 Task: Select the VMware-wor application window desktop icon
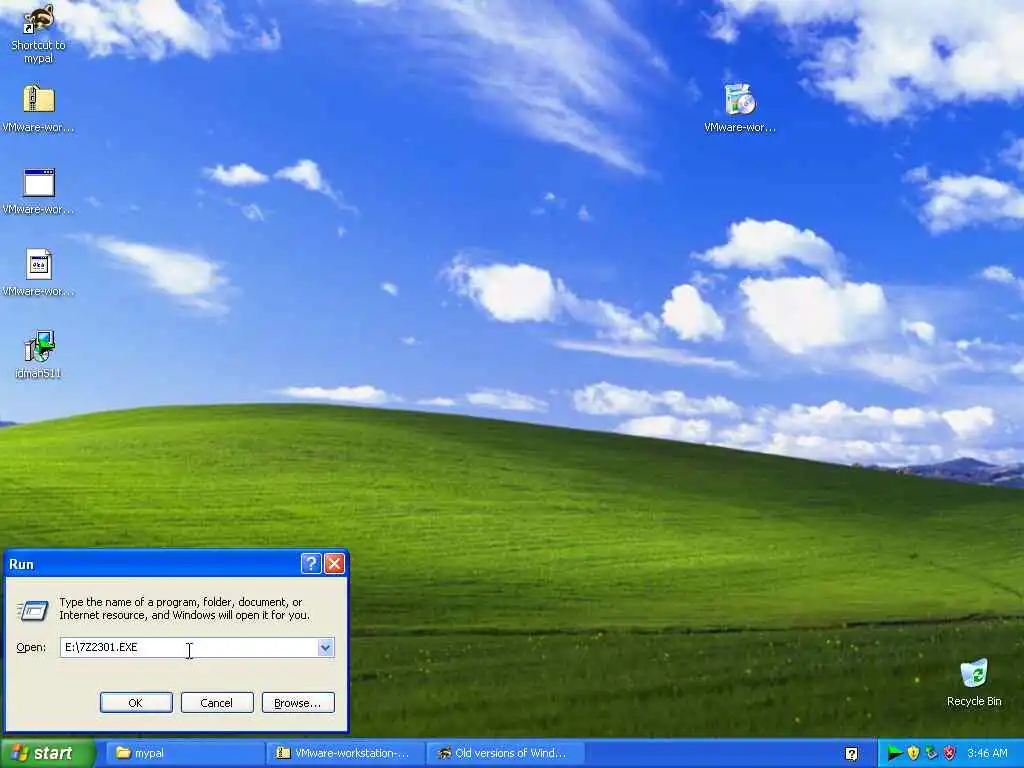pos(39,191)
